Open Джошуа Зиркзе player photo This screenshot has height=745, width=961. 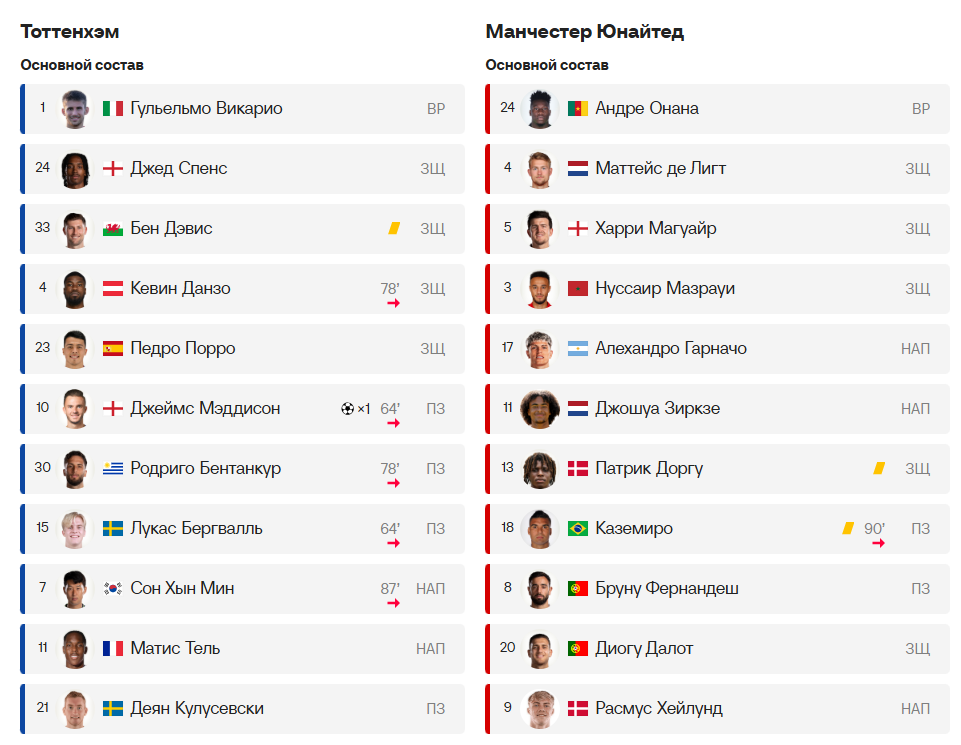coord(540,409)
